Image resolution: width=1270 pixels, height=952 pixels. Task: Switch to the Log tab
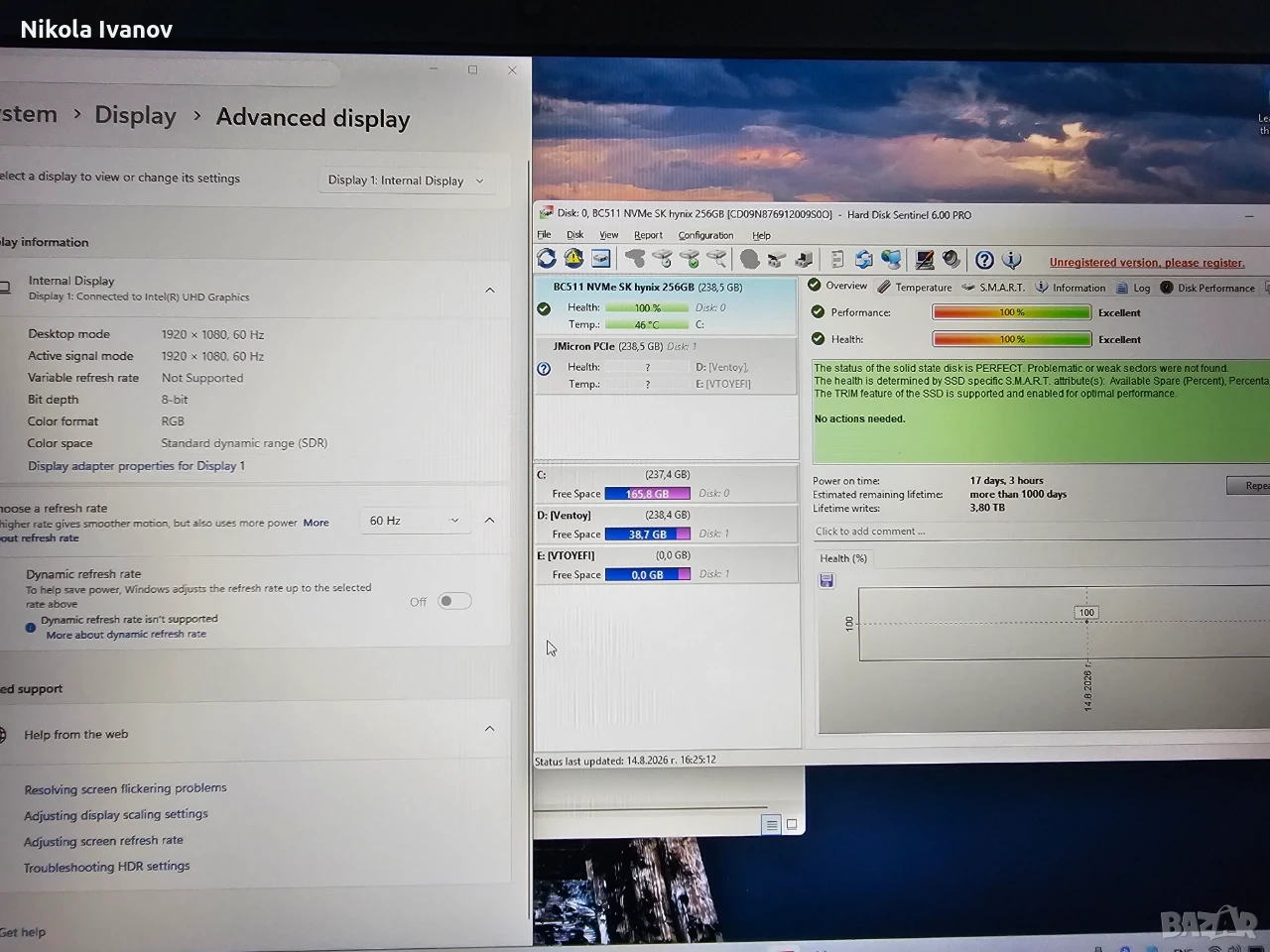point(1133,288)
